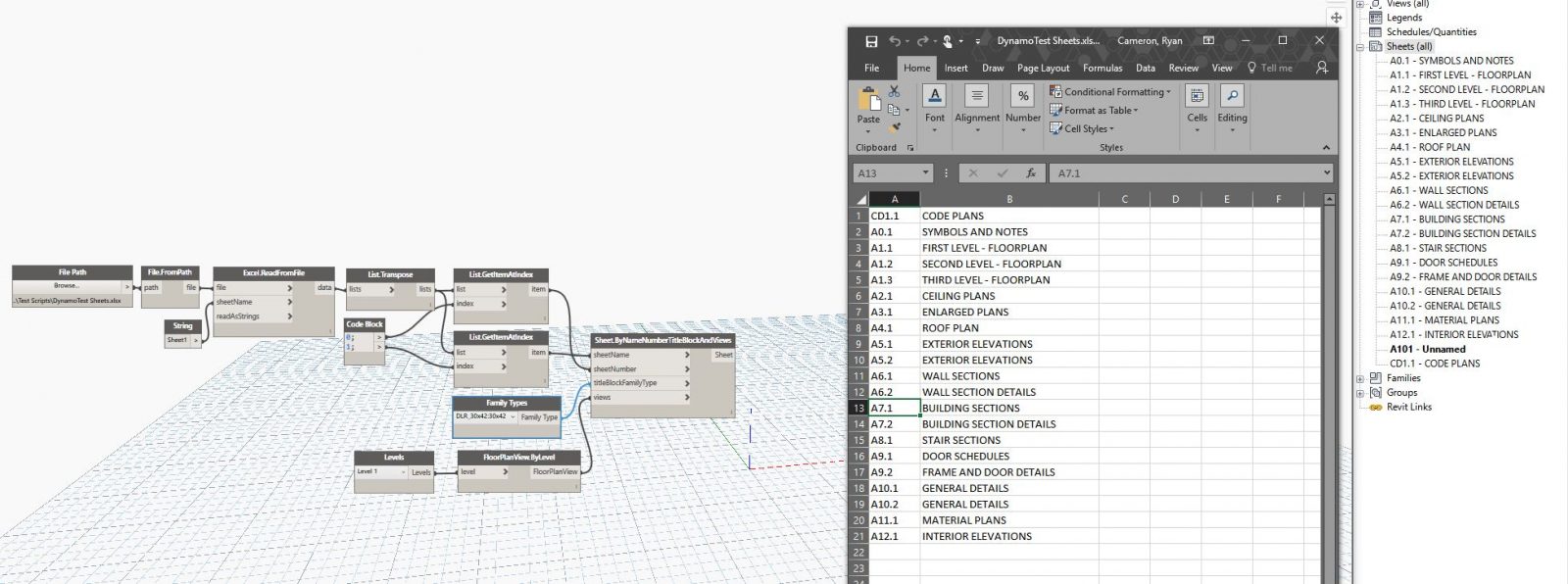
Task: Select the List.Transpose node header
Action: (x=390, y=274)
